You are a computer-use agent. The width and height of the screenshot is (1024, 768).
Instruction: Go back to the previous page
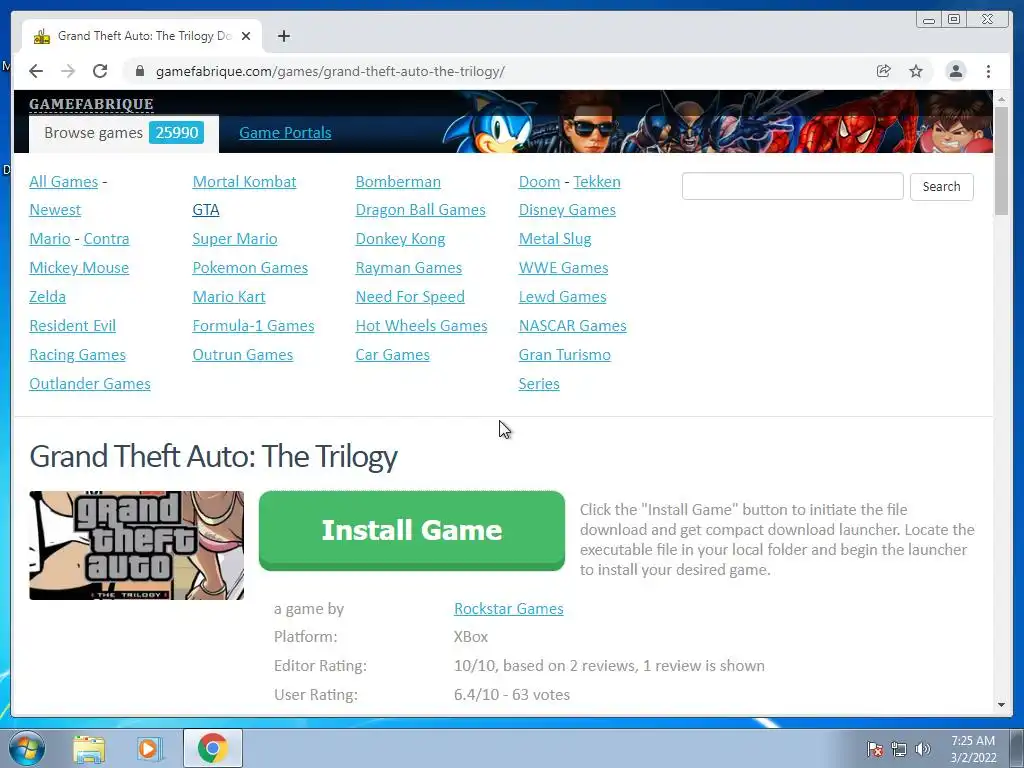pyautogui.click(x=36, y=71)
